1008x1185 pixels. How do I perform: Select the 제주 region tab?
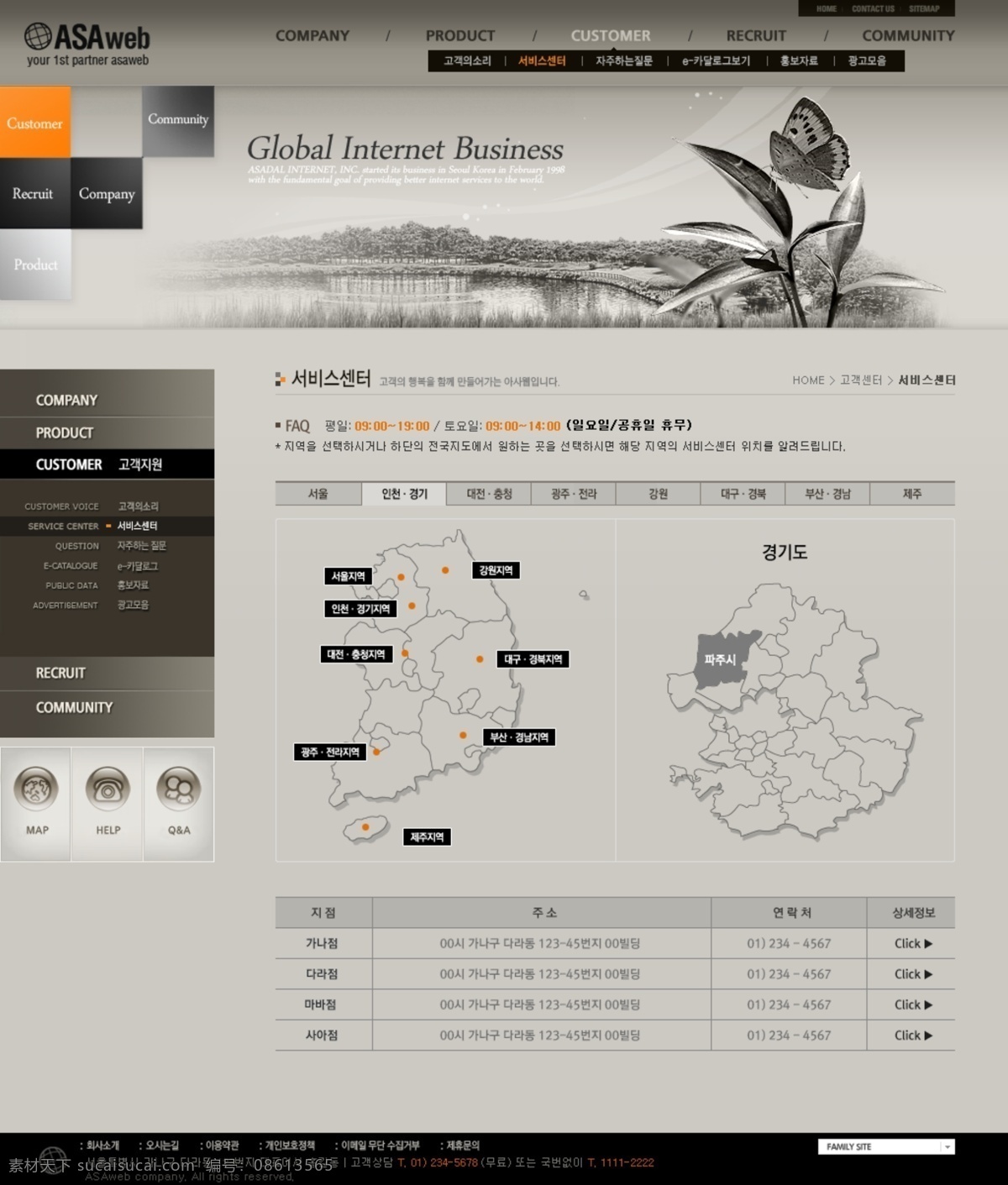click(x=912, y=494)
